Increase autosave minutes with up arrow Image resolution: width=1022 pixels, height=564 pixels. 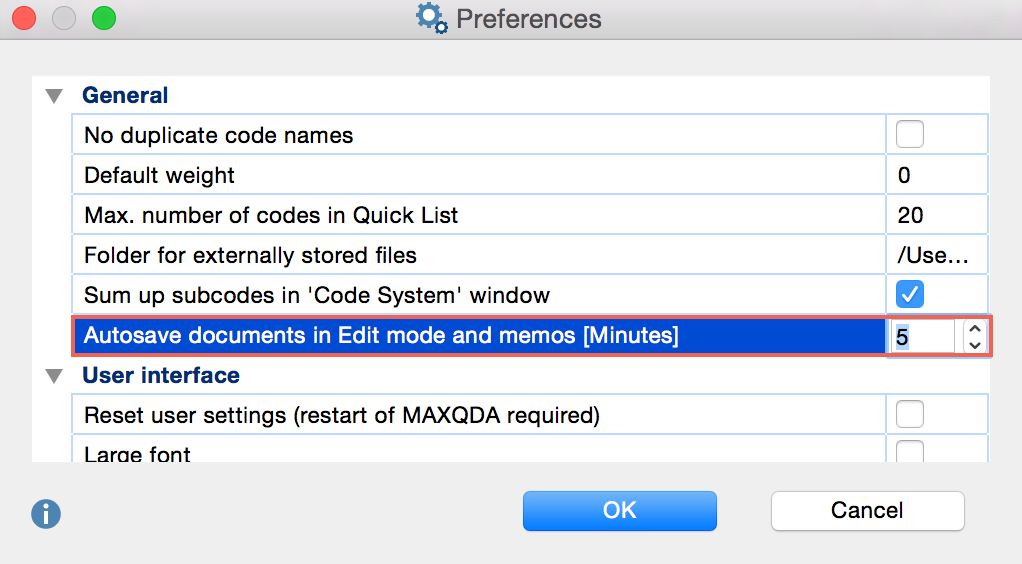tap(974, 328)
